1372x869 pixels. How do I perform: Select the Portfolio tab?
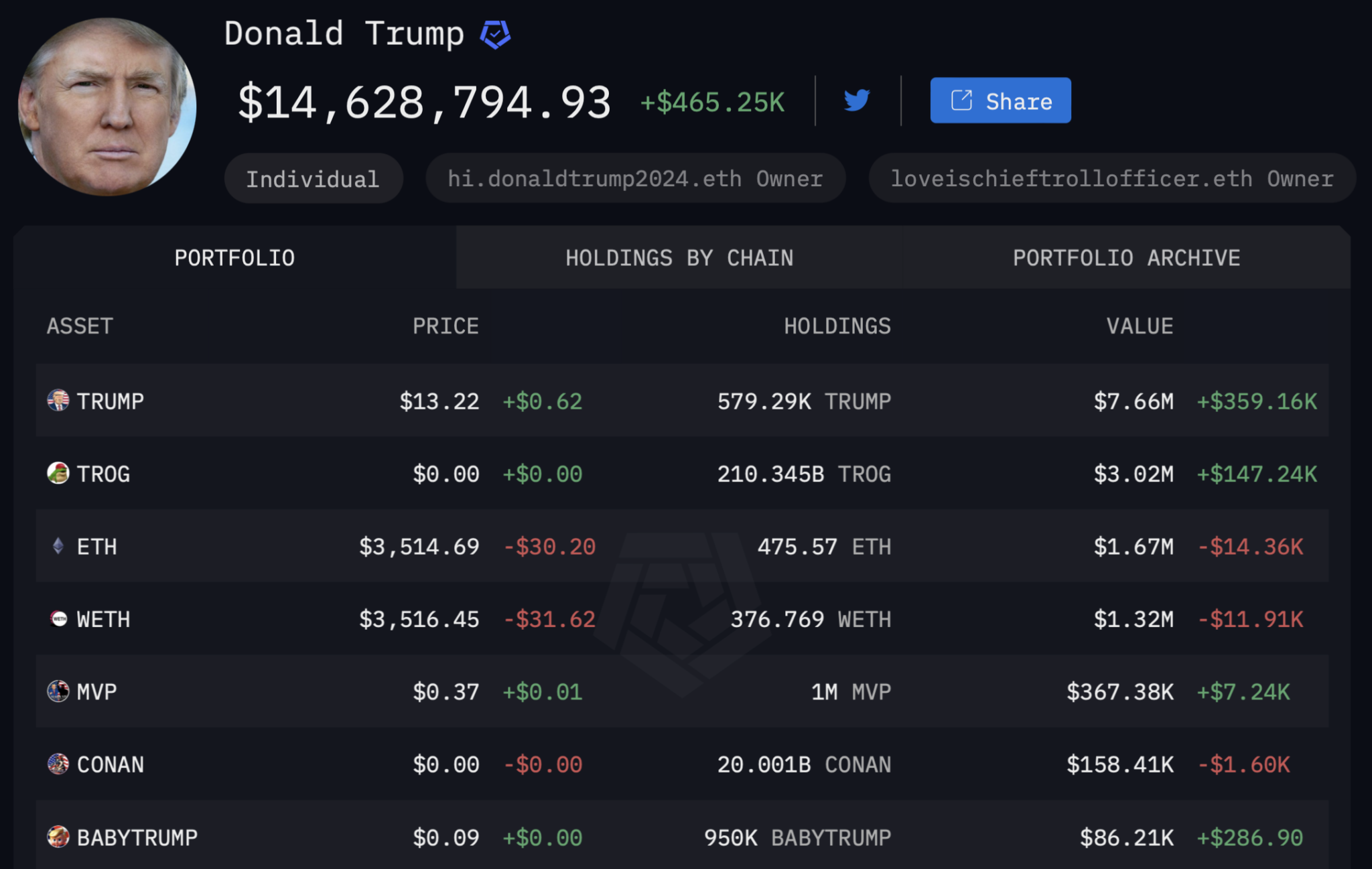pyautogui.click(x=234, y=258)
